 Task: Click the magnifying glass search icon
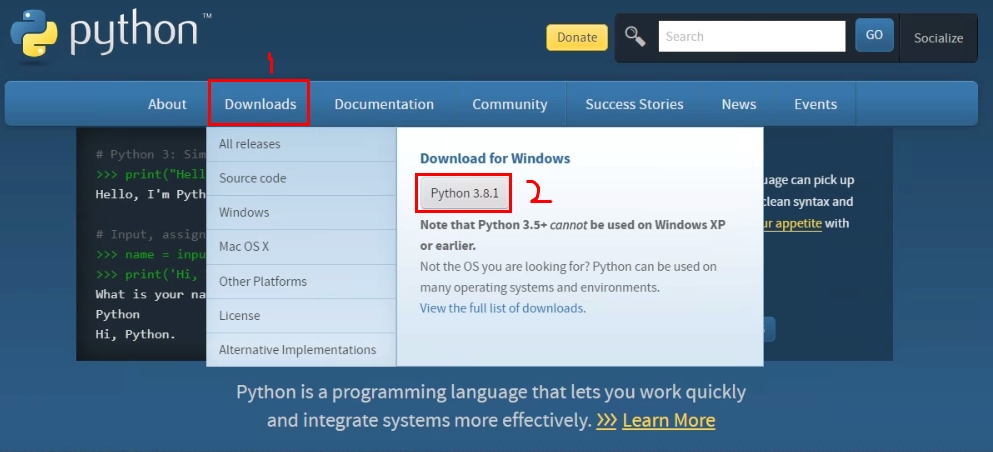pos(635,37)
